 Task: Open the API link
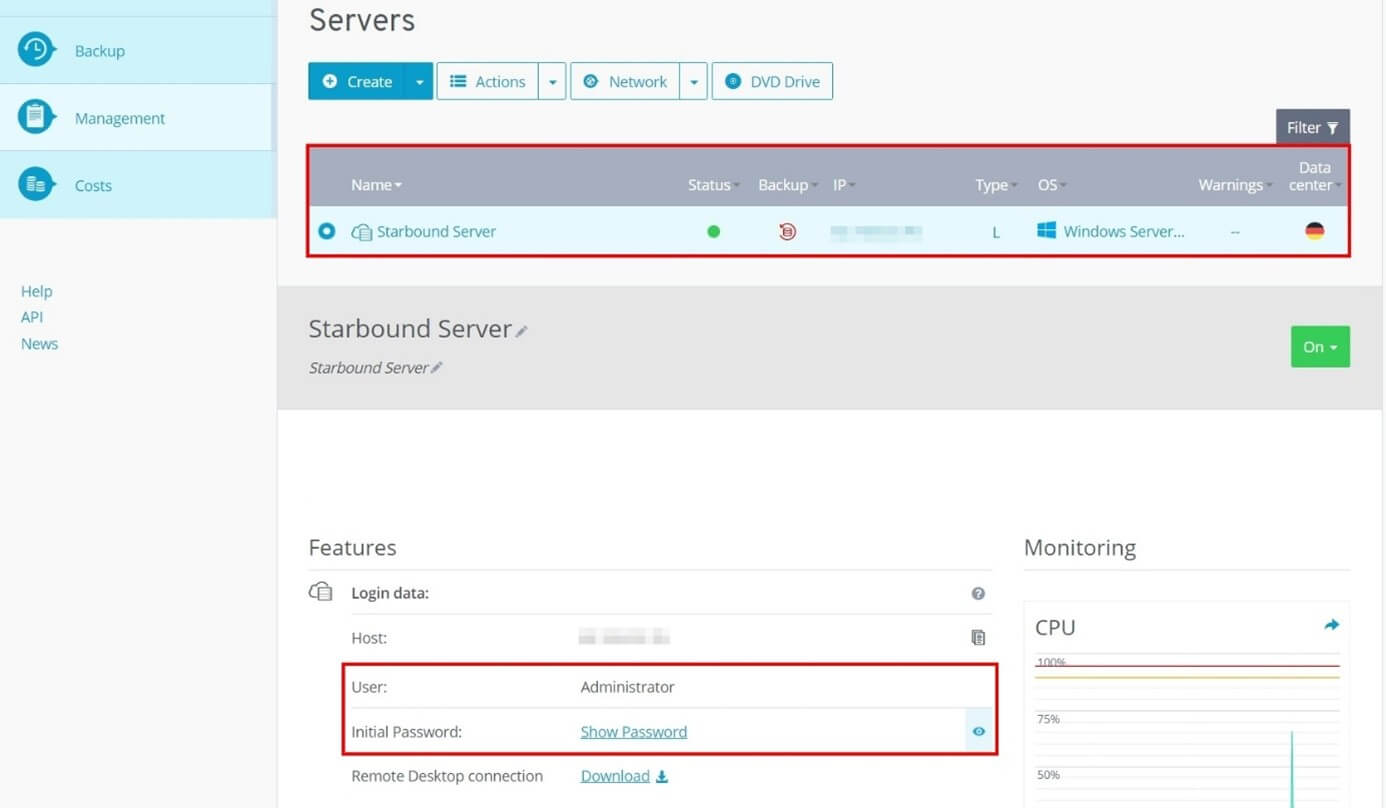click(32, 317)
